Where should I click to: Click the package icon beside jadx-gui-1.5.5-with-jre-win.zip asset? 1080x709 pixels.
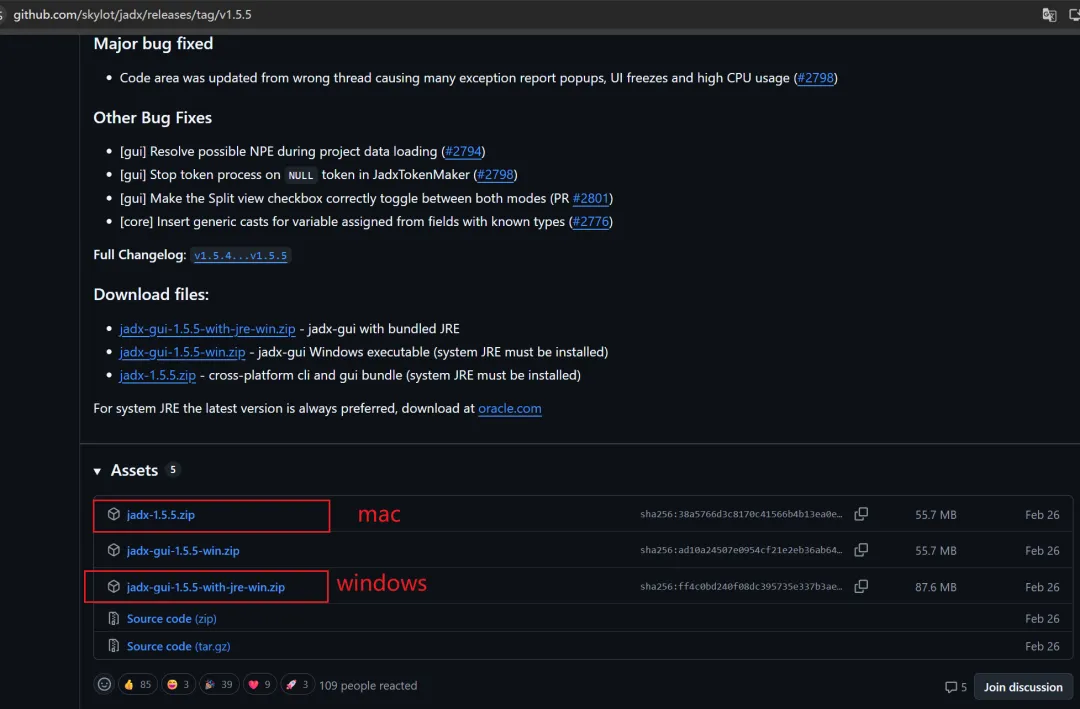(114, 586)
